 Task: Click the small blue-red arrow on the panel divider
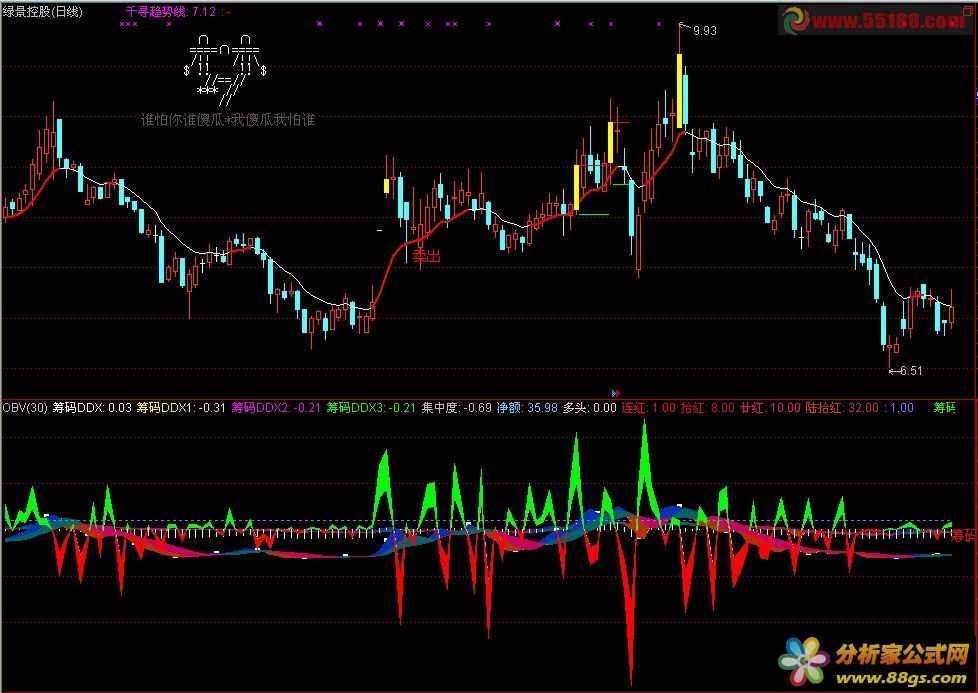click(616, 393)
